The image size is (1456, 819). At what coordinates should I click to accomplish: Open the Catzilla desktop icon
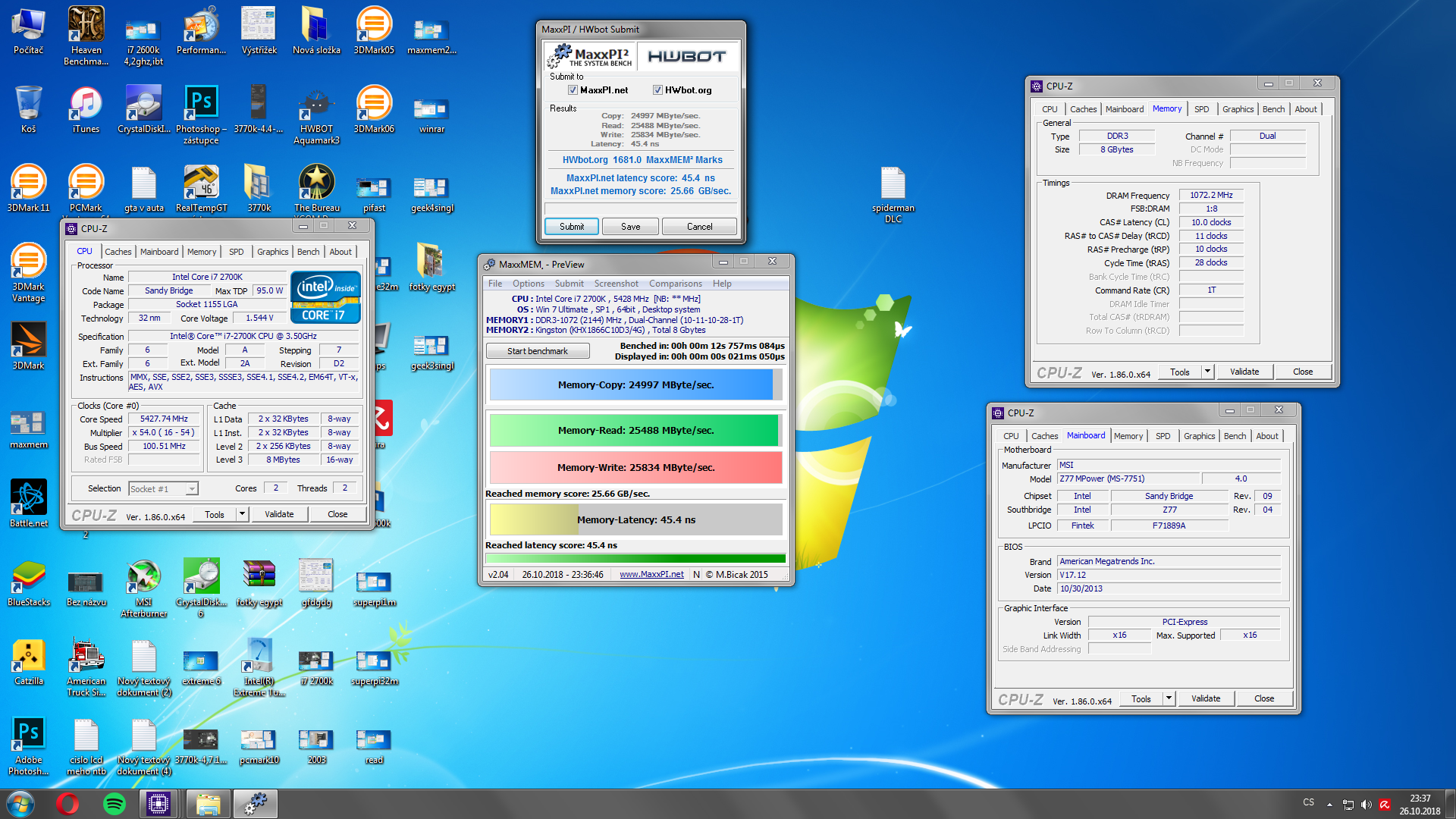click(x=28, y=661)
